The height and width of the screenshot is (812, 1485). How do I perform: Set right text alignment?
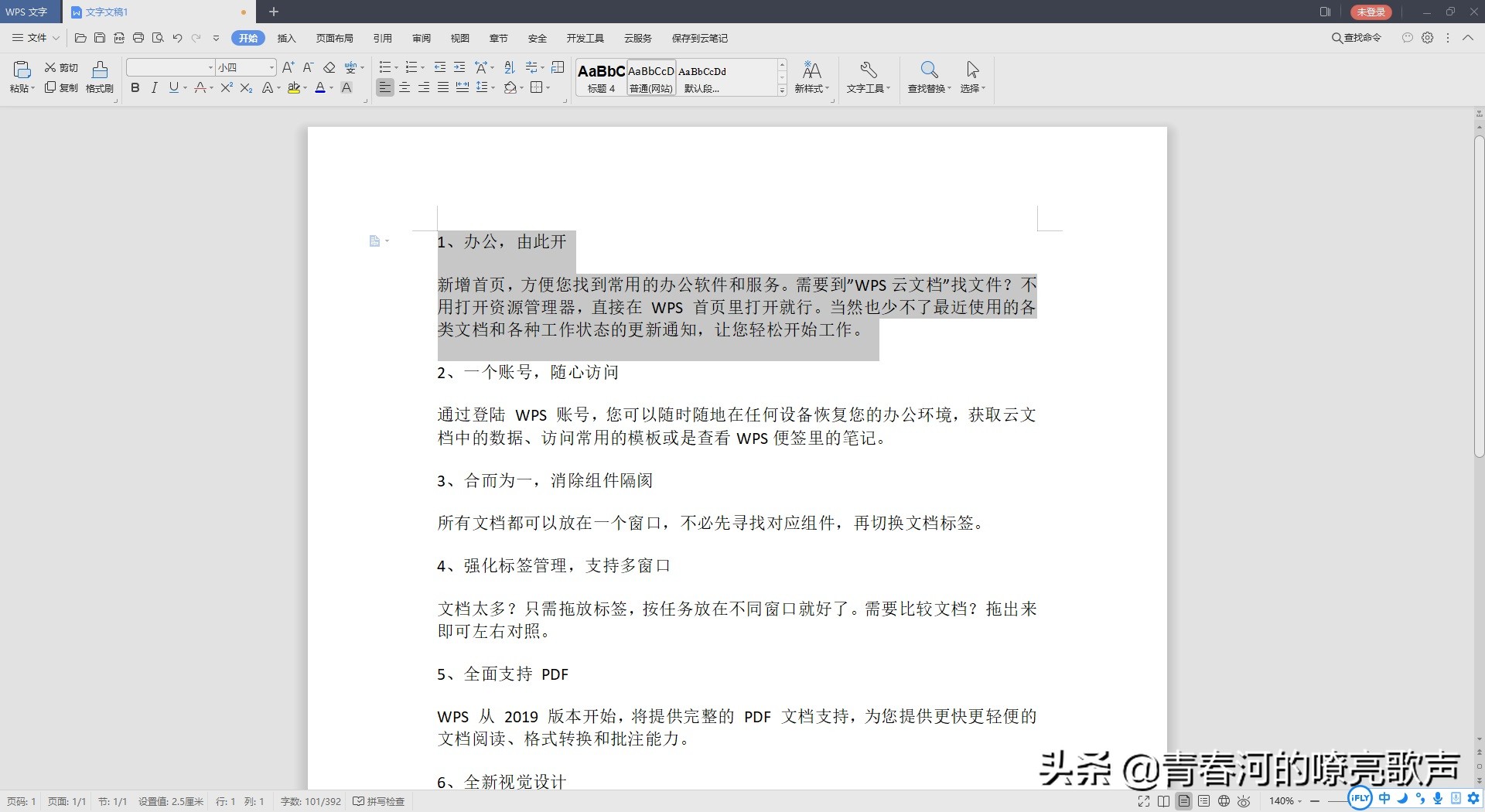[424, 87]
